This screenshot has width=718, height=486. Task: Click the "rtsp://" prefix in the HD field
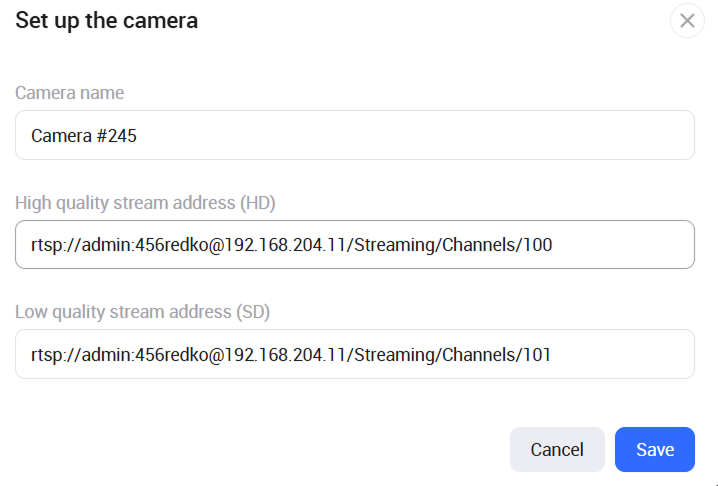click(54, 245)
